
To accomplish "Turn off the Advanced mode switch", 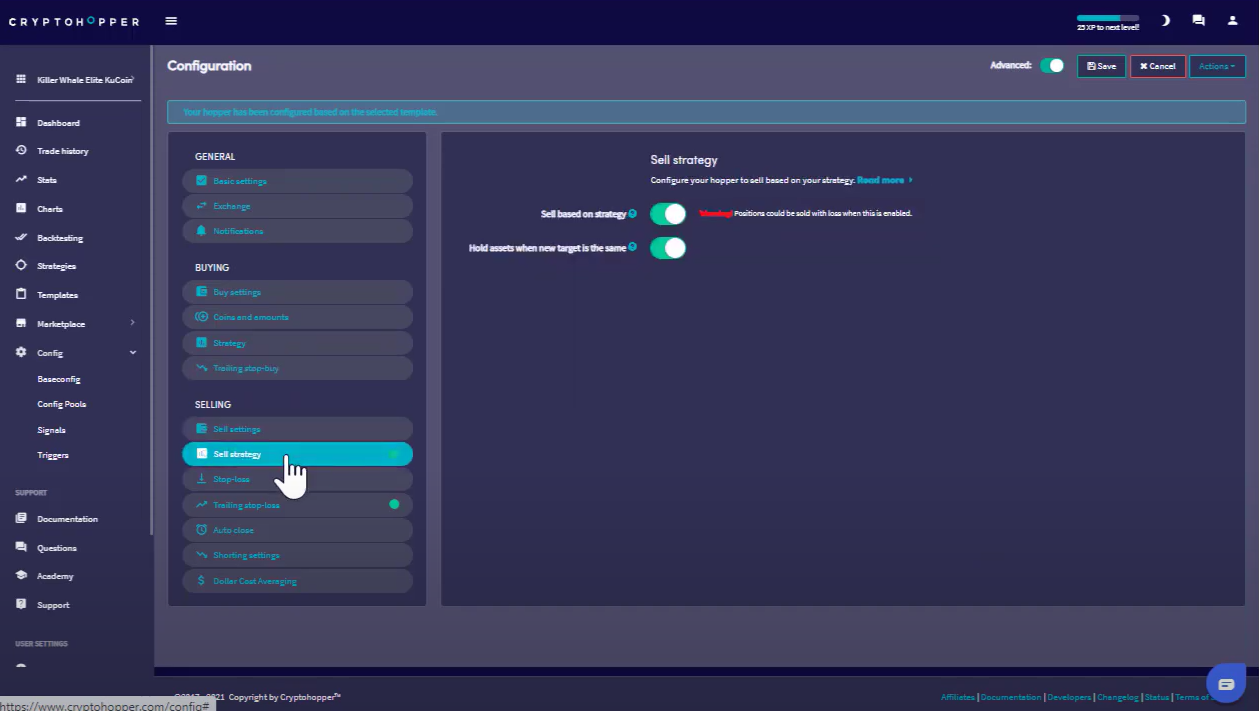I will [1052, 66].
